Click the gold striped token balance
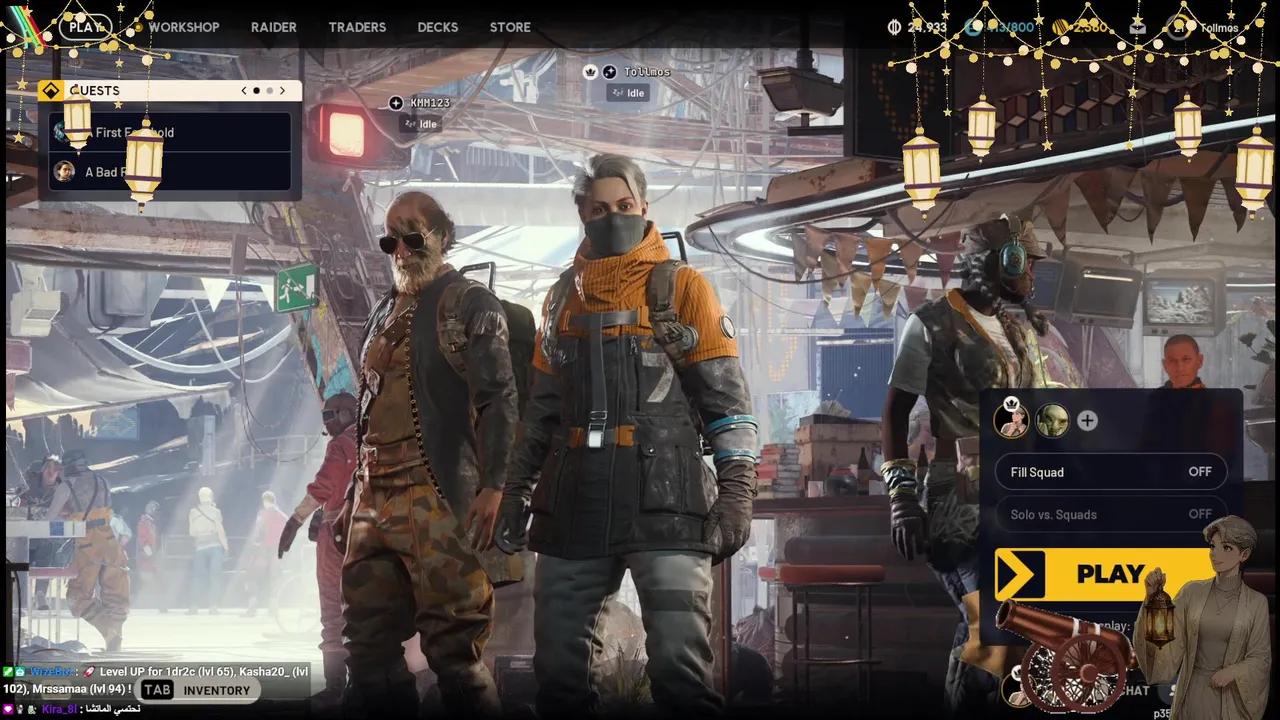The image size is (1280, 720). [1078, 27]
